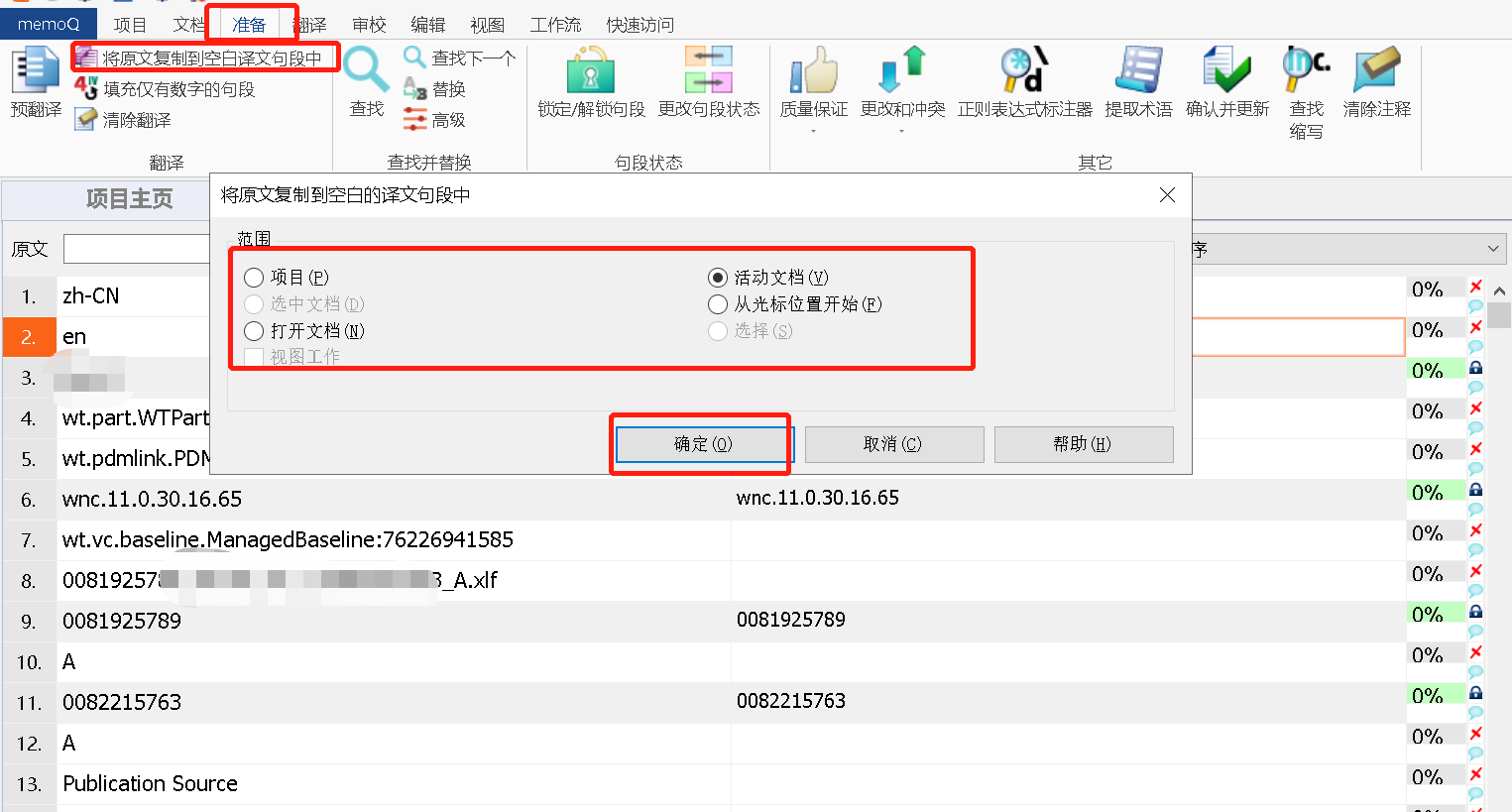
Task: Click the 清除翻译 eraser icon
Action: 86,119
